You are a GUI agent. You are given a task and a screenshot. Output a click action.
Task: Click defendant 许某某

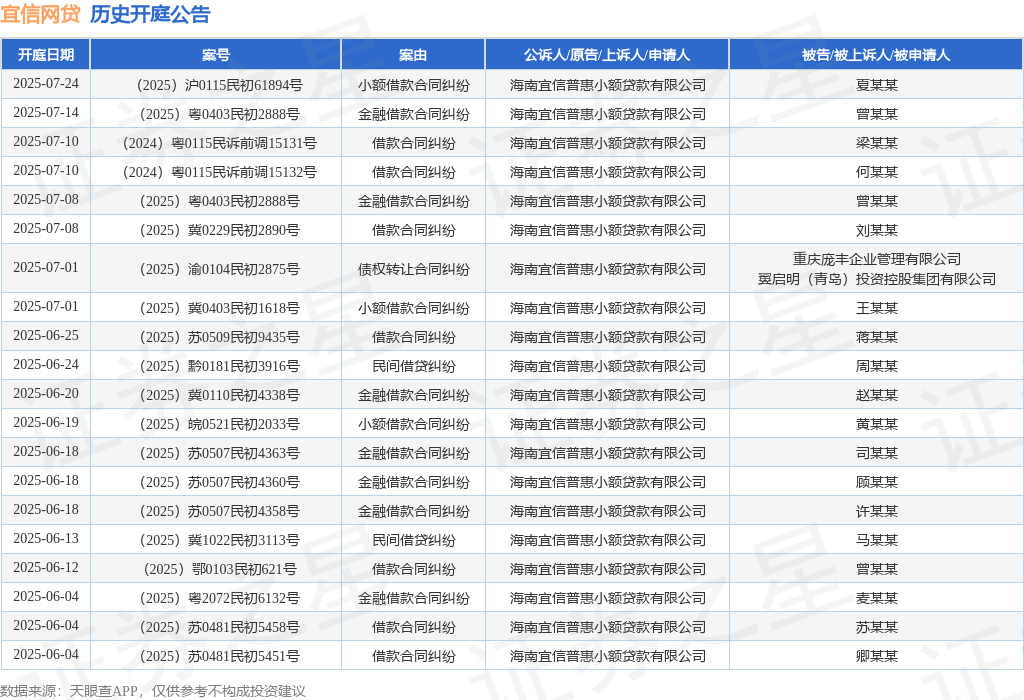point(876,511)
